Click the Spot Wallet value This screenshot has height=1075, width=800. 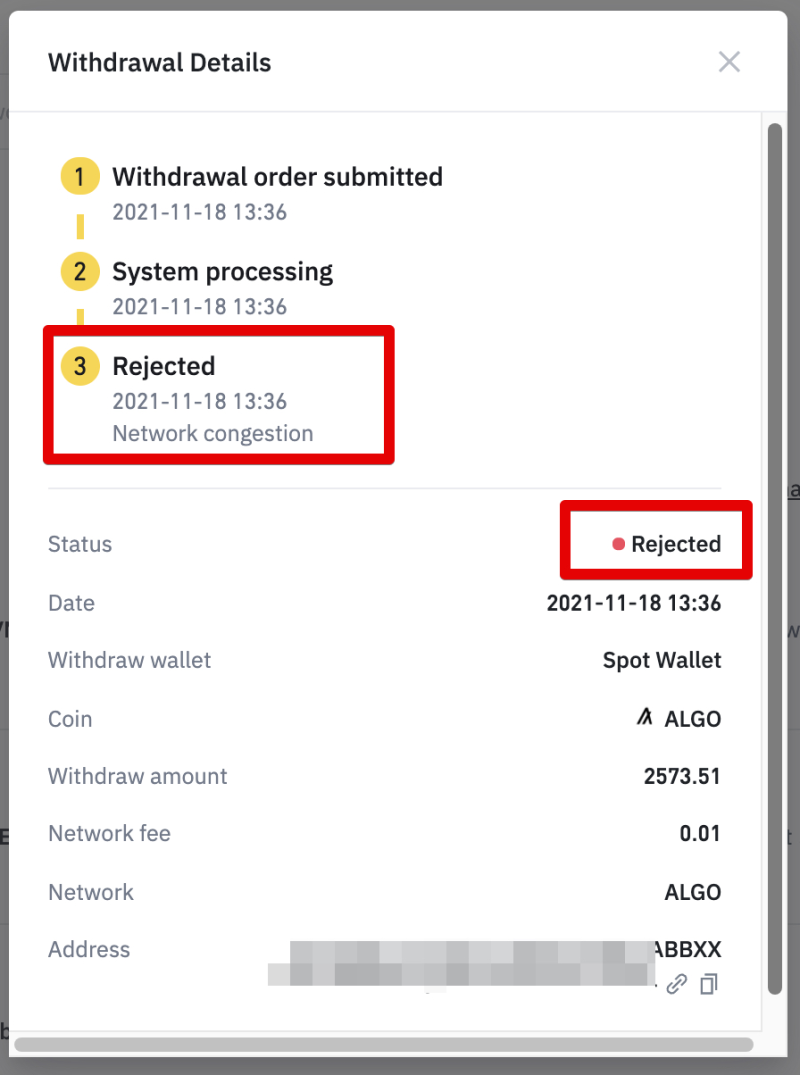661,660
